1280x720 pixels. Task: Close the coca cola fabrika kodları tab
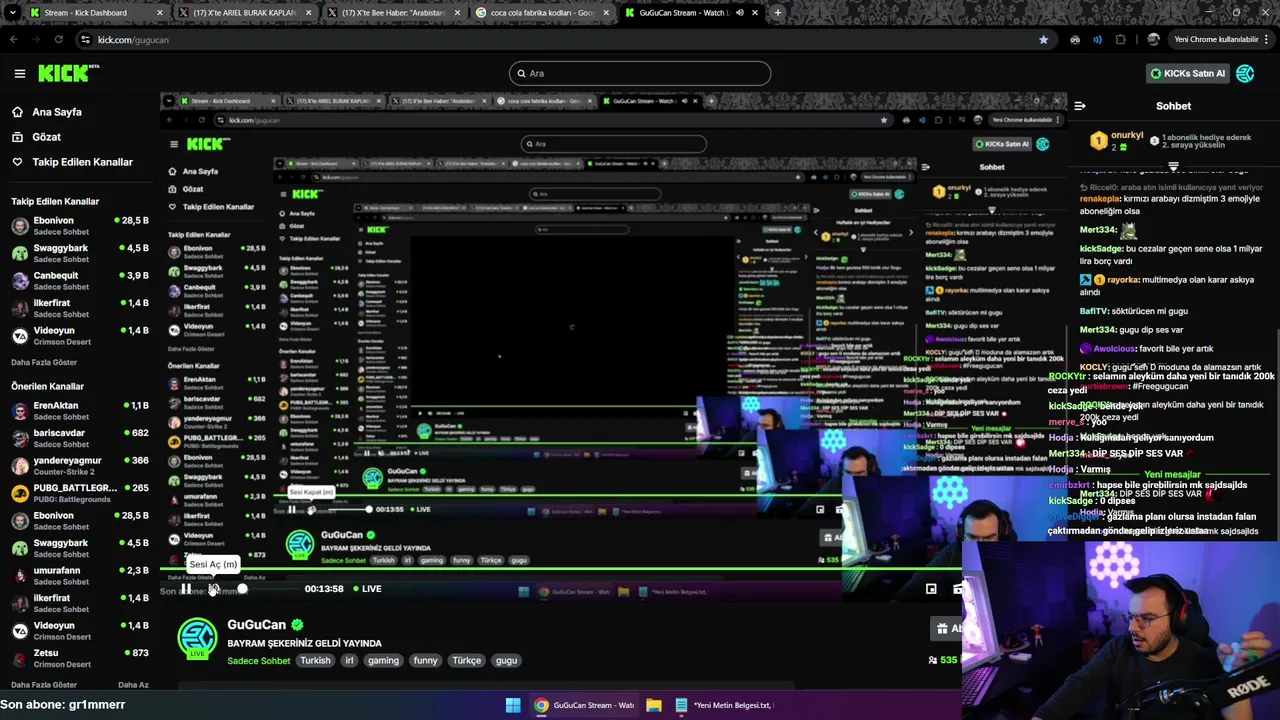click(x=606, y=13)
